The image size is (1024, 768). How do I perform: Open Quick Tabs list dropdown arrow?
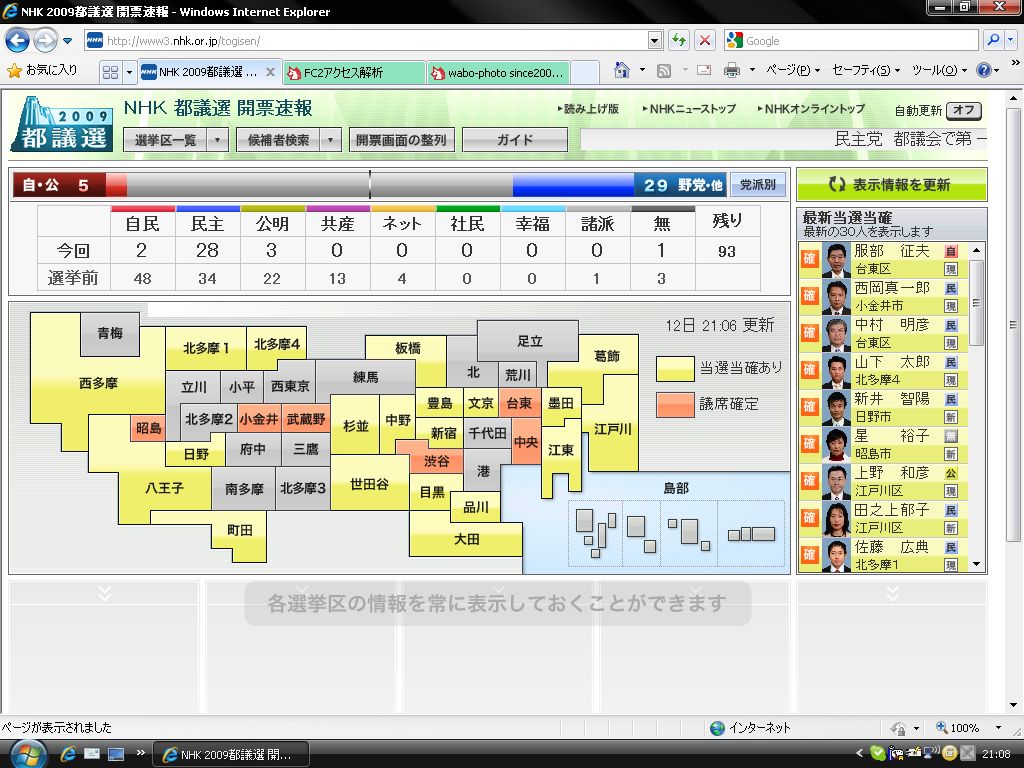(x=129, y=72)
